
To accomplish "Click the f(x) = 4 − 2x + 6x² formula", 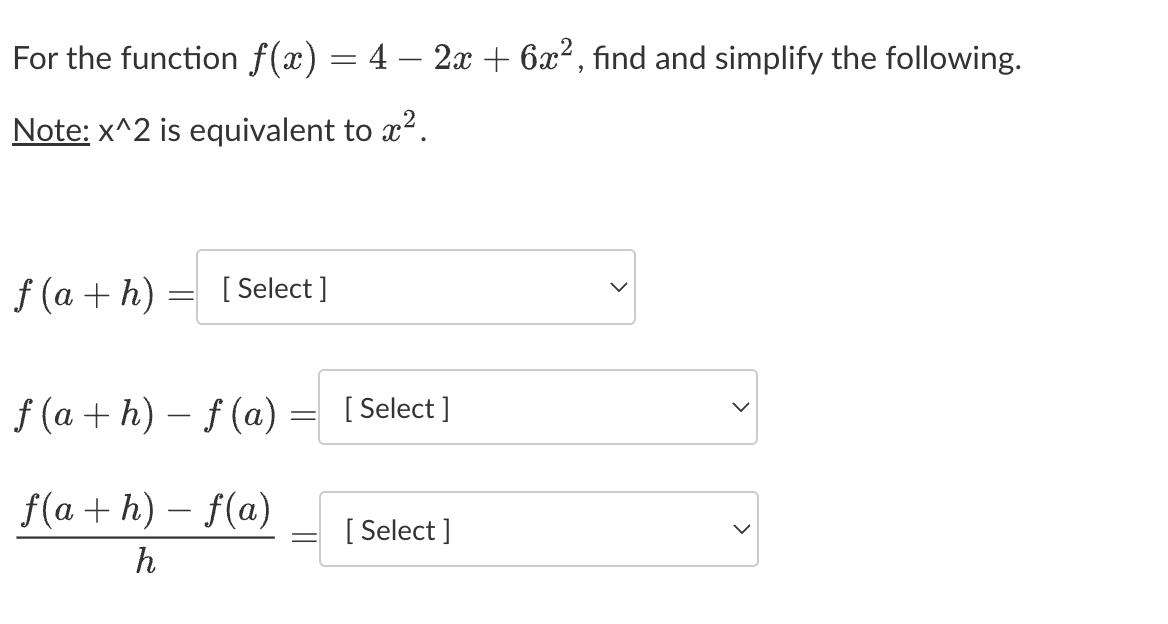I will point(411,57).
